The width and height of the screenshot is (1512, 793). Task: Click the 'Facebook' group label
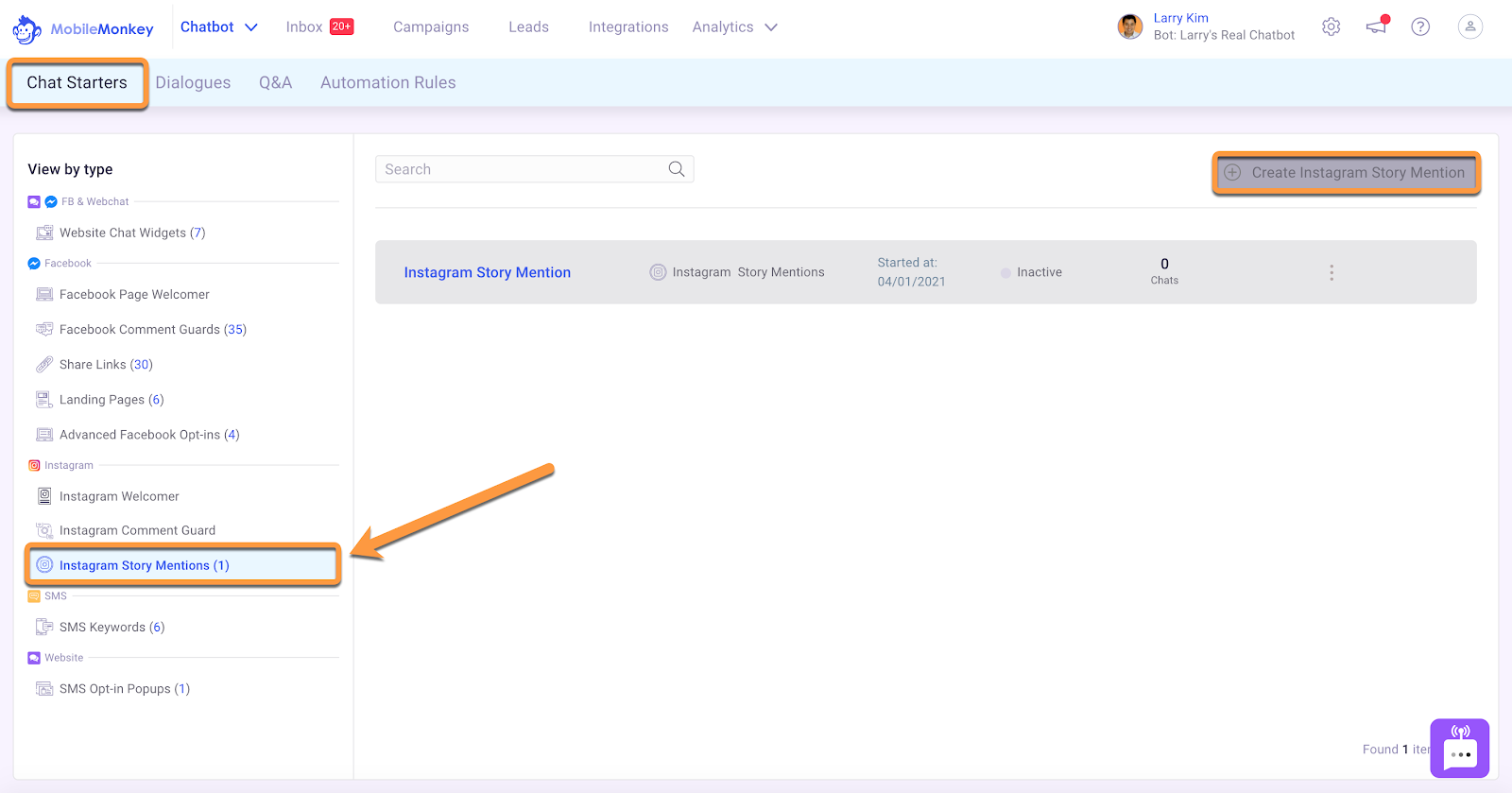[x=68, y=263]
